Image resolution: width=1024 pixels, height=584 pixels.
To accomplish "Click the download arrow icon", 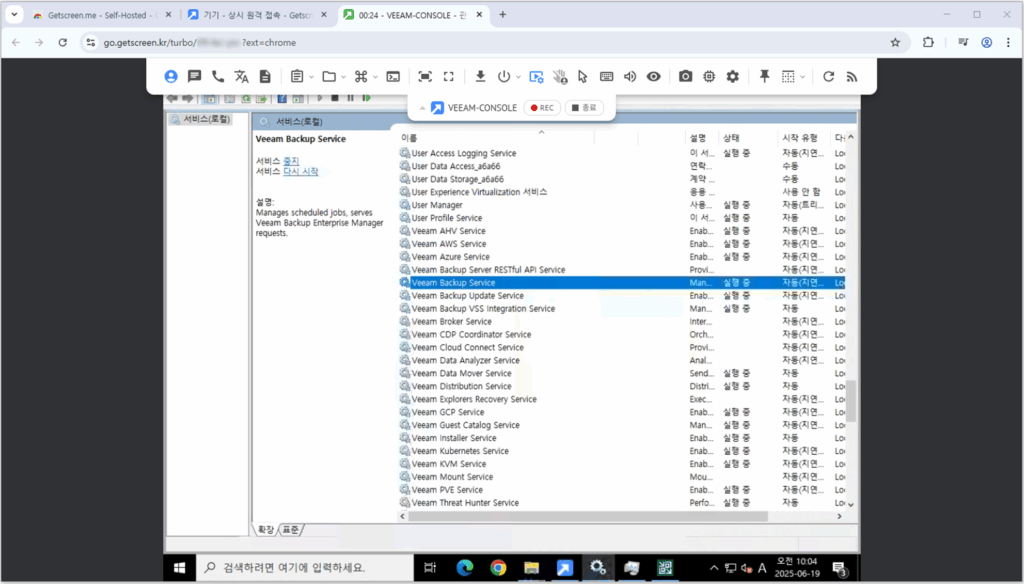I will [x=481, y=76].
